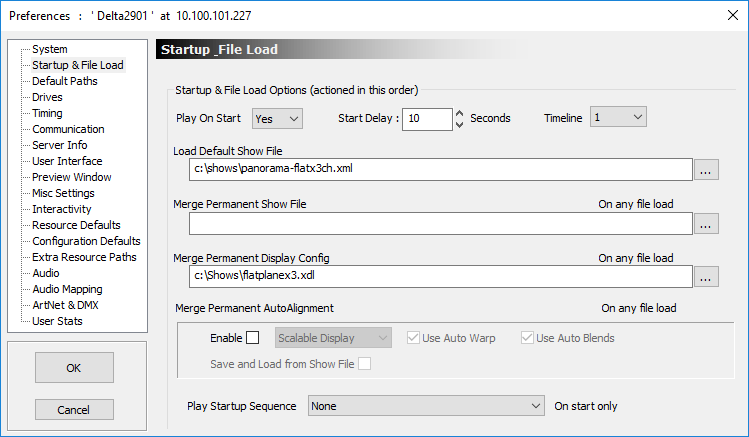Screen dimensions: 749x437
Task: Browse for Merge Permanent Show File
Action: click(x=706, y=224)
